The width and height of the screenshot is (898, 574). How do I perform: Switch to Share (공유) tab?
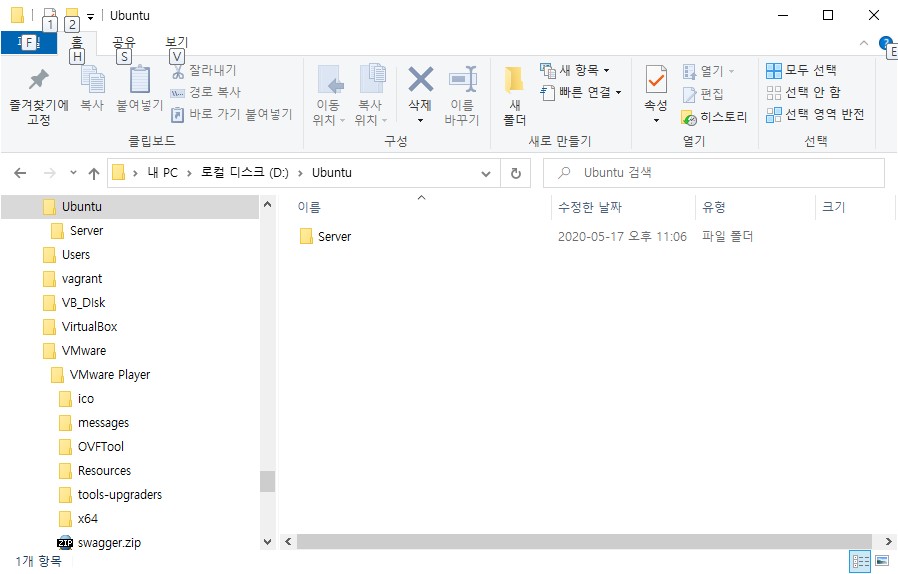124,42
